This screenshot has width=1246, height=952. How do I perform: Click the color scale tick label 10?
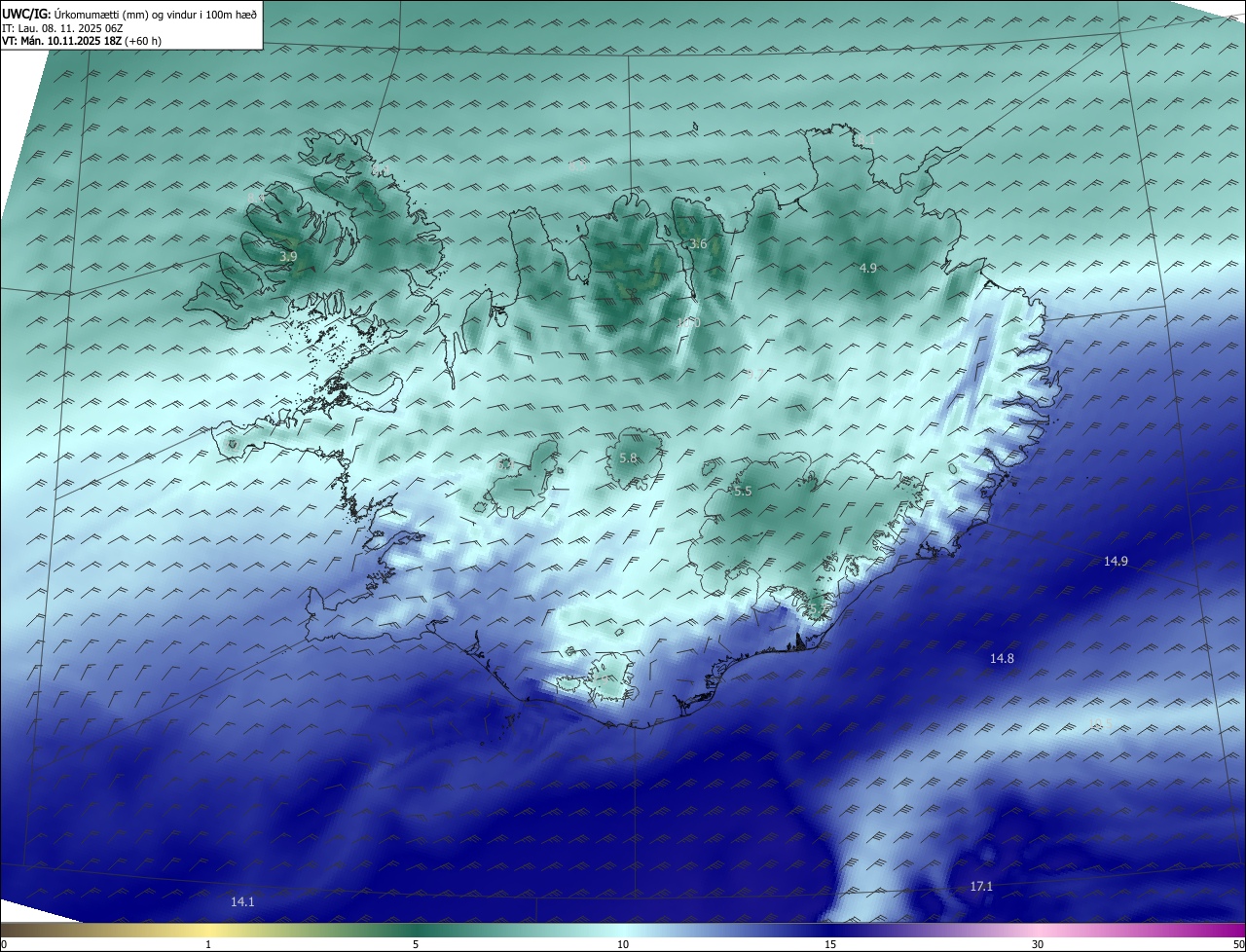point(623,944)
